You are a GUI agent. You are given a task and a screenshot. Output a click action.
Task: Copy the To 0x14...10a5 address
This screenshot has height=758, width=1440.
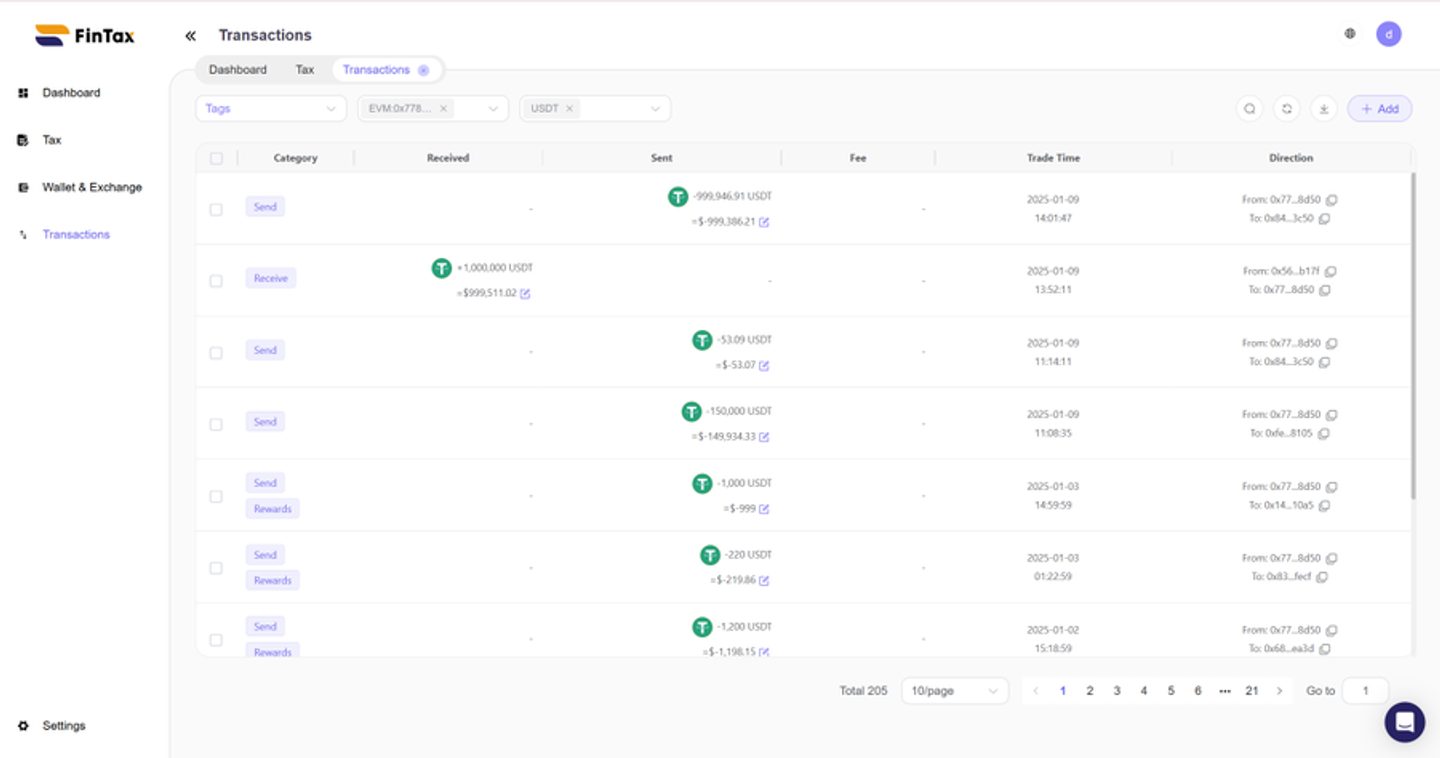click(1324, 506)
